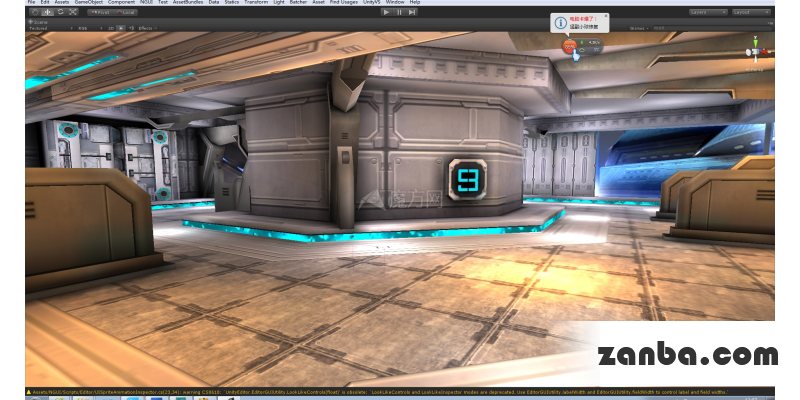Open the NGUI menu

click(x=148, y=3)
